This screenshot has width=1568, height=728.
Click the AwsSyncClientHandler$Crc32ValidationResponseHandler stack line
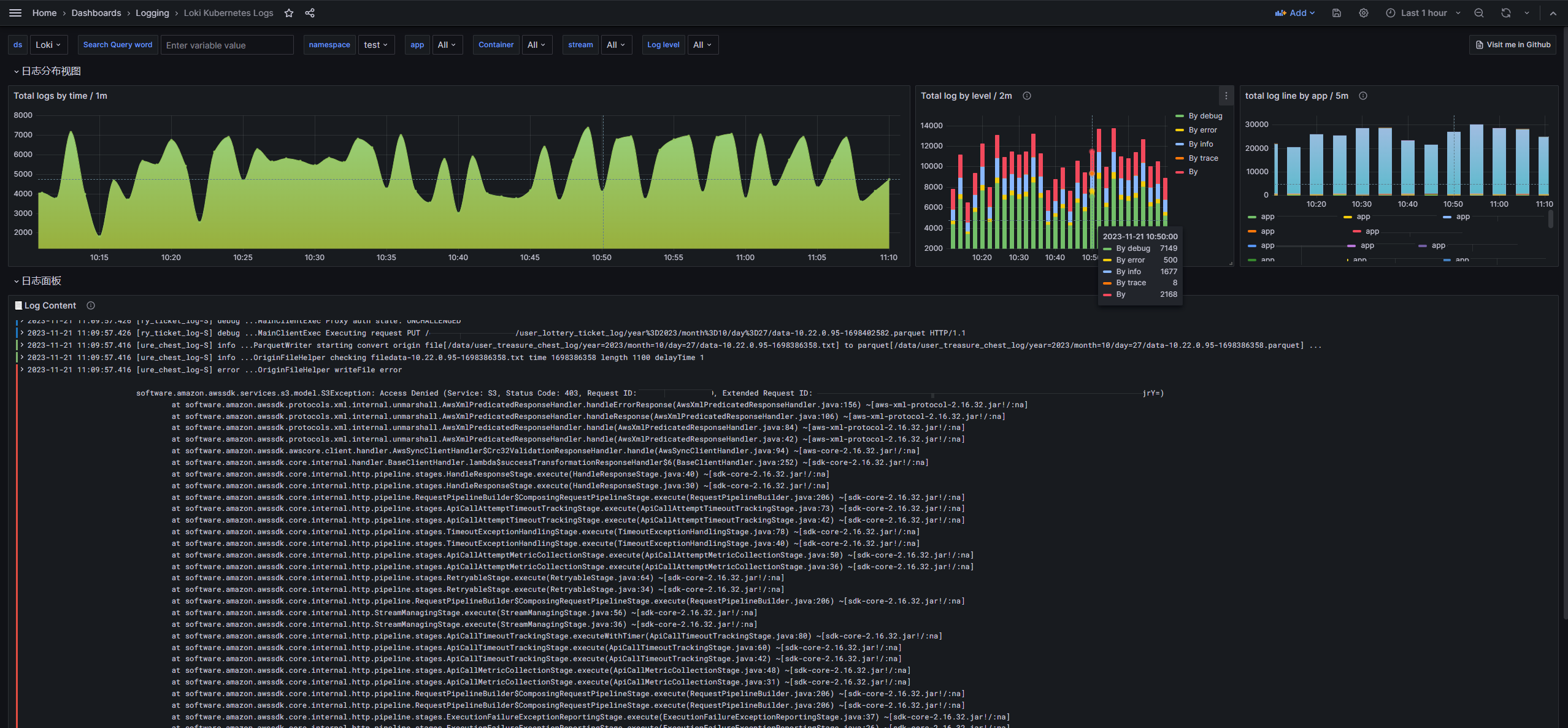click(x=545, y=451)
